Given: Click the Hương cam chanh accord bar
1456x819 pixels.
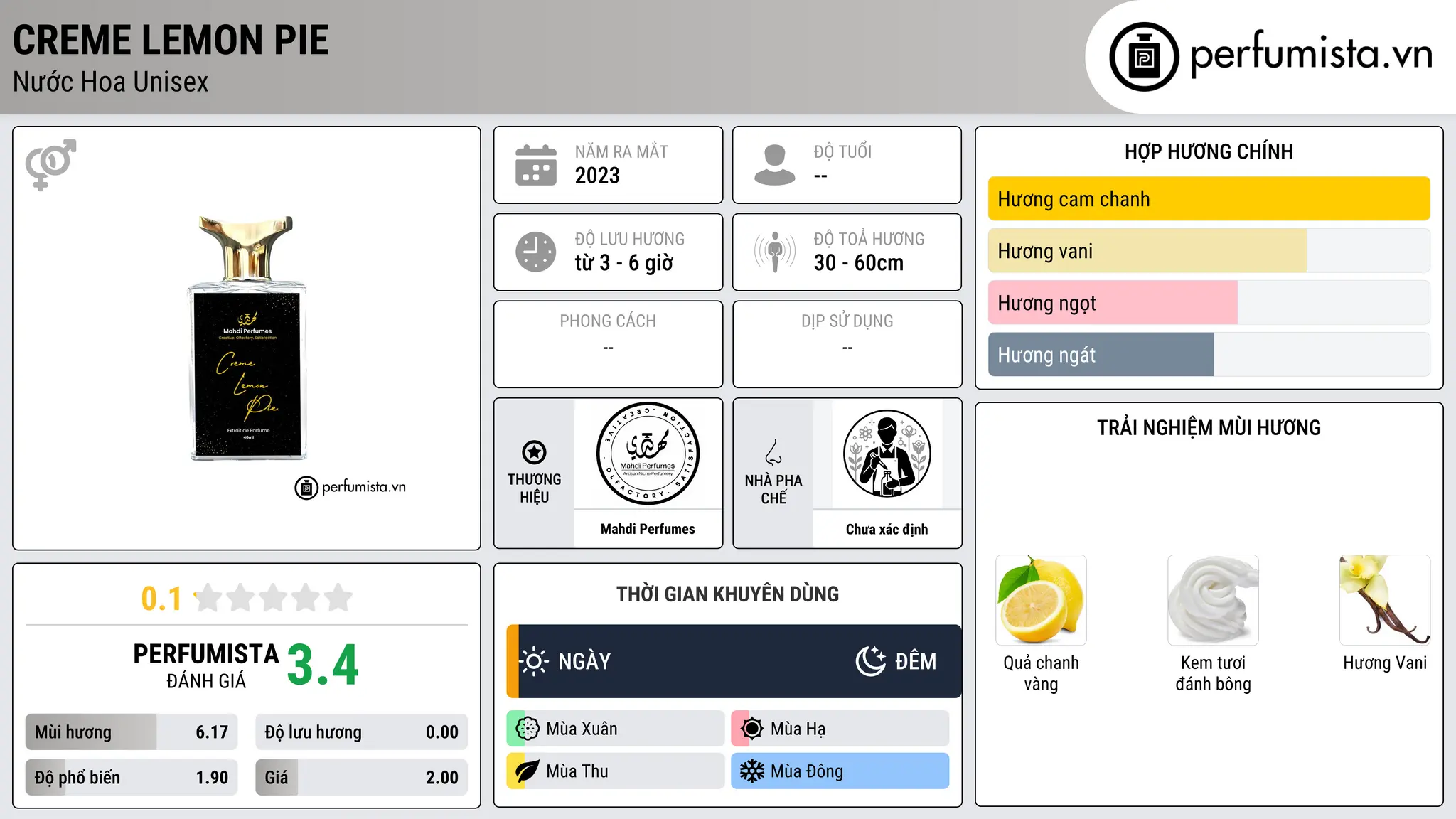Looking at the screenshot, I should click(1209, 199).
